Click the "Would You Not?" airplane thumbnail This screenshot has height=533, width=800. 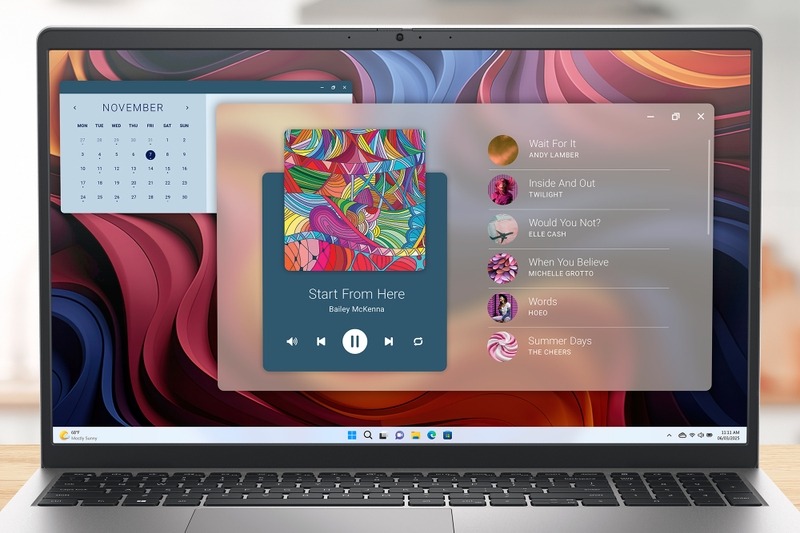click(502, 229)
